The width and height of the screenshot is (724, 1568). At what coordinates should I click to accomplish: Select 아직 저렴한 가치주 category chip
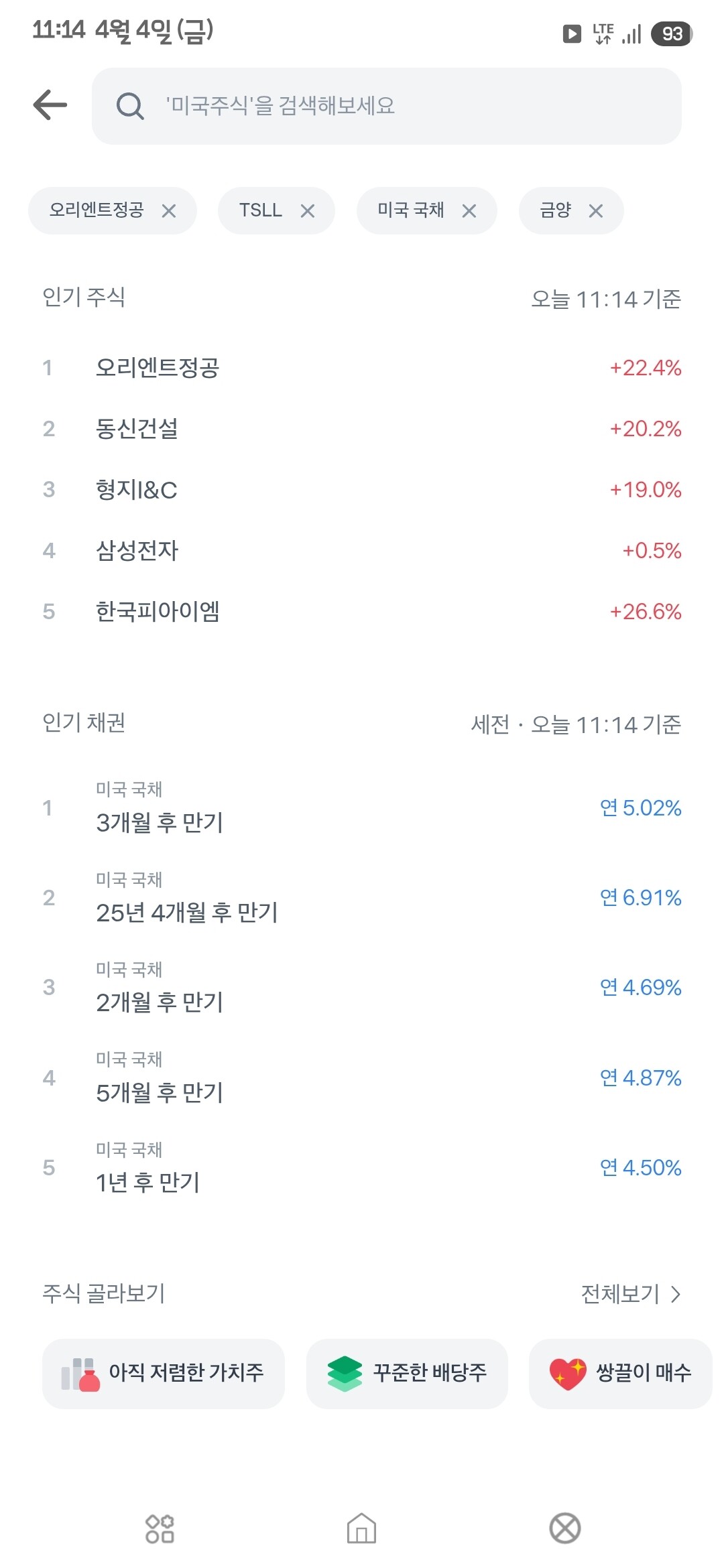point(164,1374)
